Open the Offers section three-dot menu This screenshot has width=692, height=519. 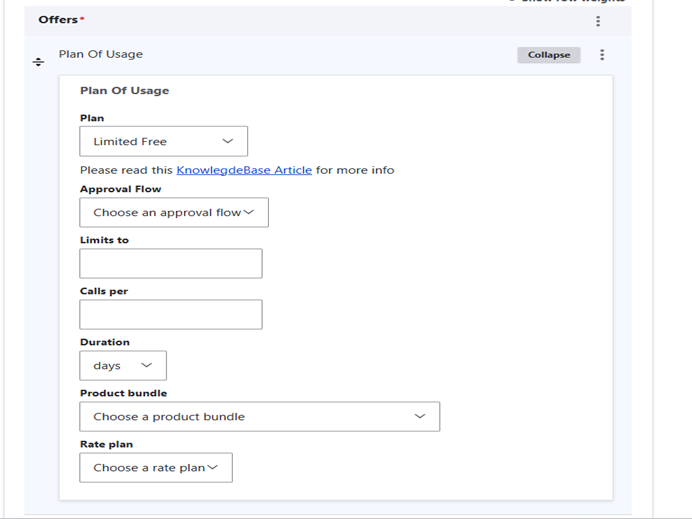click(598, 21)
